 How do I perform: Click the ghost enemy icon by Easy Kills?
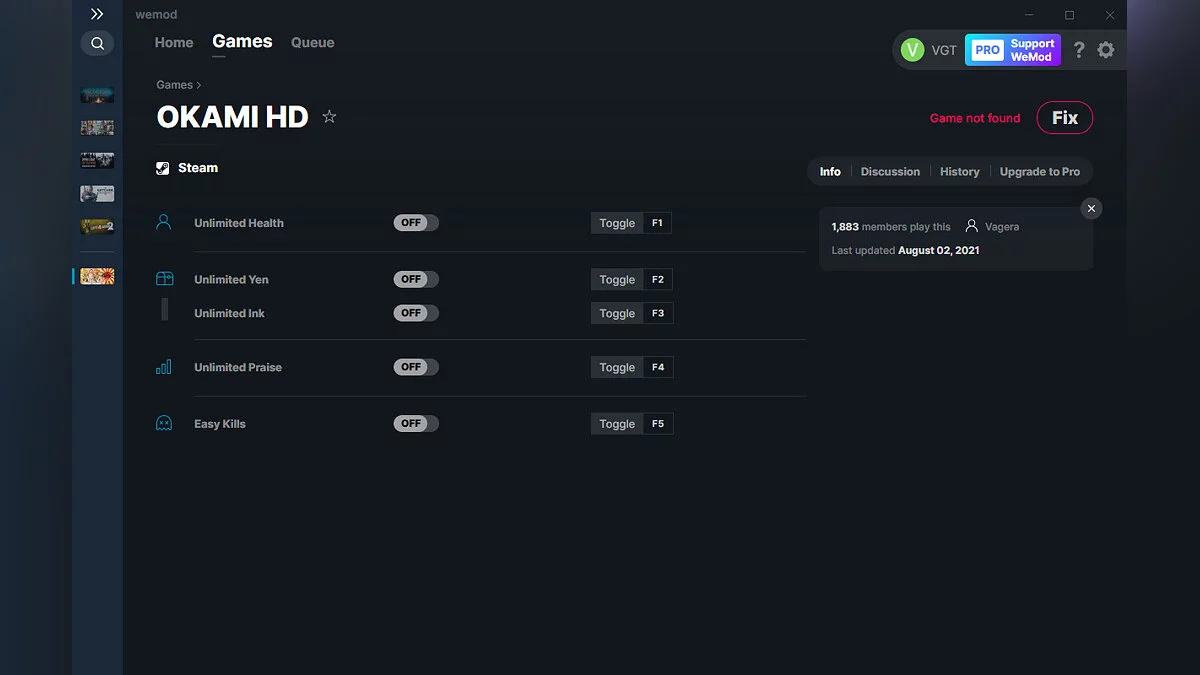(x=164, y=423)
